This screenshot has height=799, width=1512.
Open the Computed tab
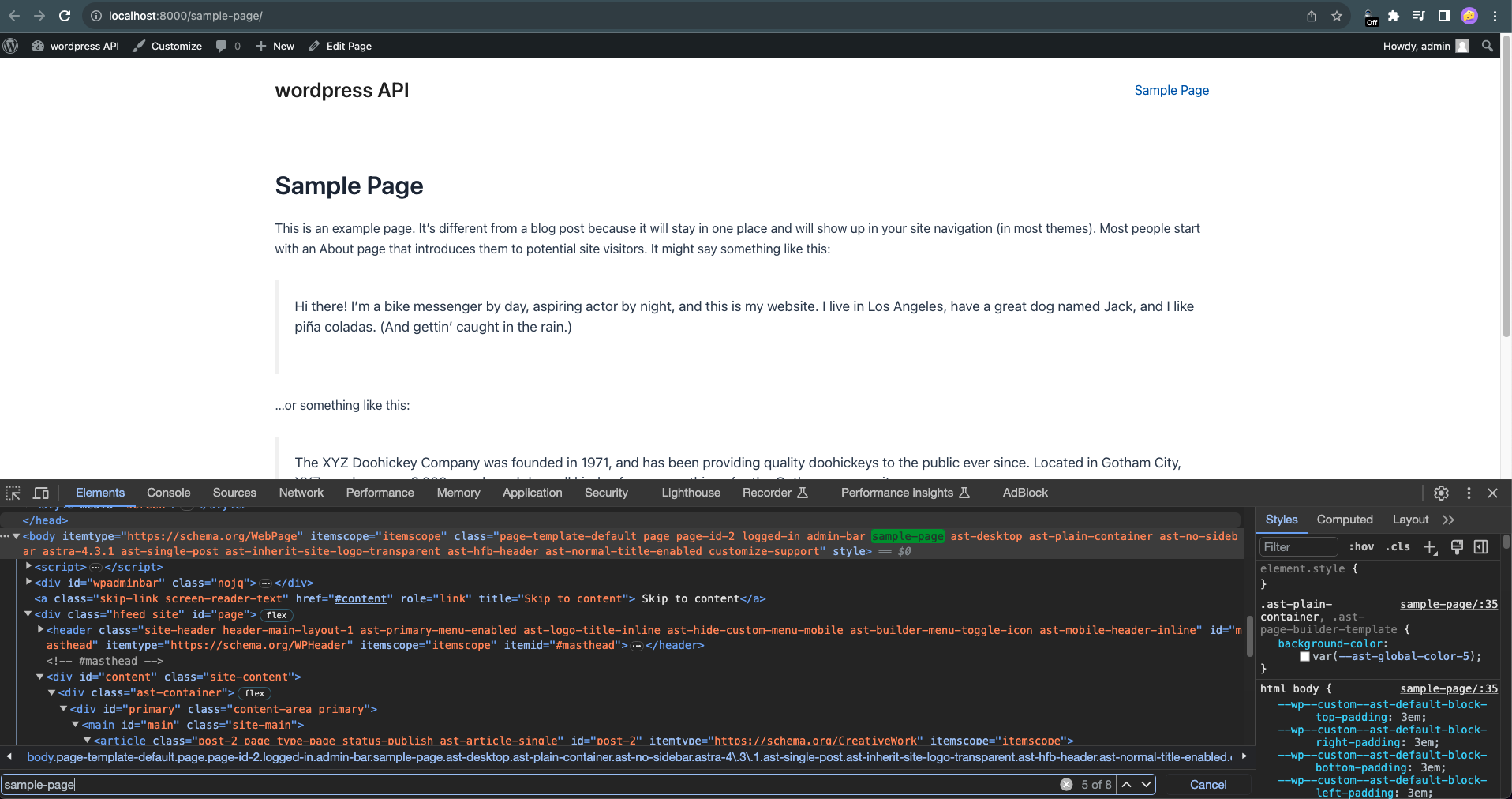click(1345, 520)
